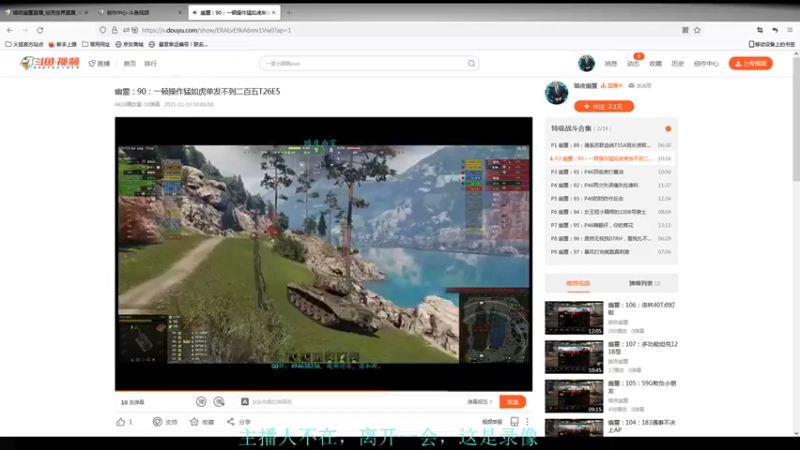Open recommended video 幽雷:105 thumbnail

[574, 396]
